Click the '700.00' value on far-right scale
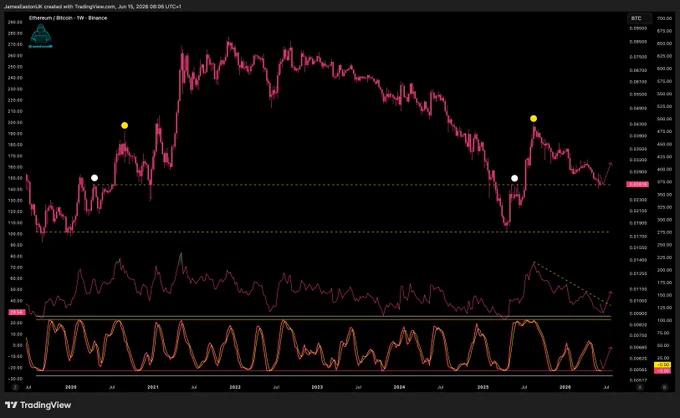 [x=664, y=19]
